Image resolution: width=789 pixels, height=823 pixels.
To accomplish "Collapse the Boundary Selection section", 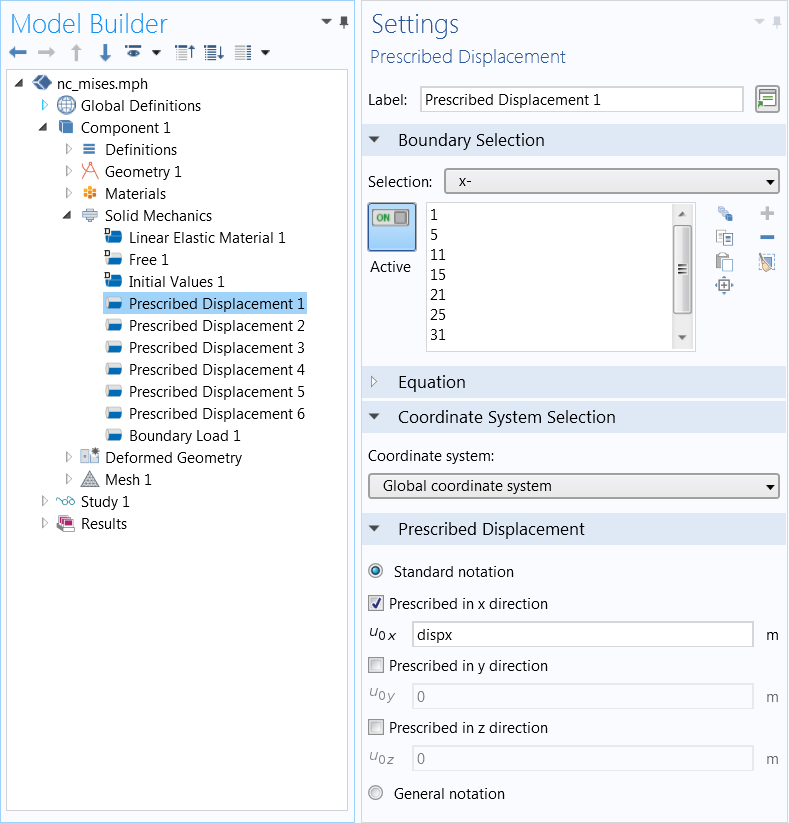I will [x=374, y=140].
